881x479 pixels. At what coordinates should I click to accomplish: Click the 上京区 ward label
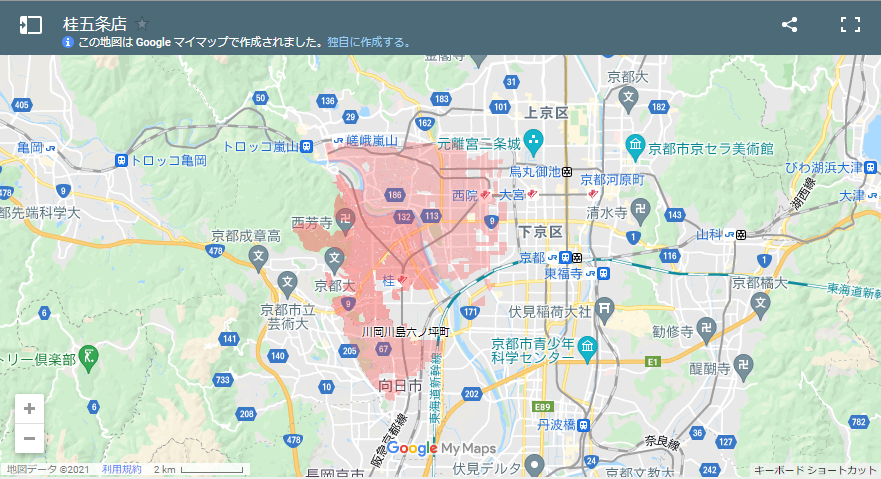tap(546, 113)
